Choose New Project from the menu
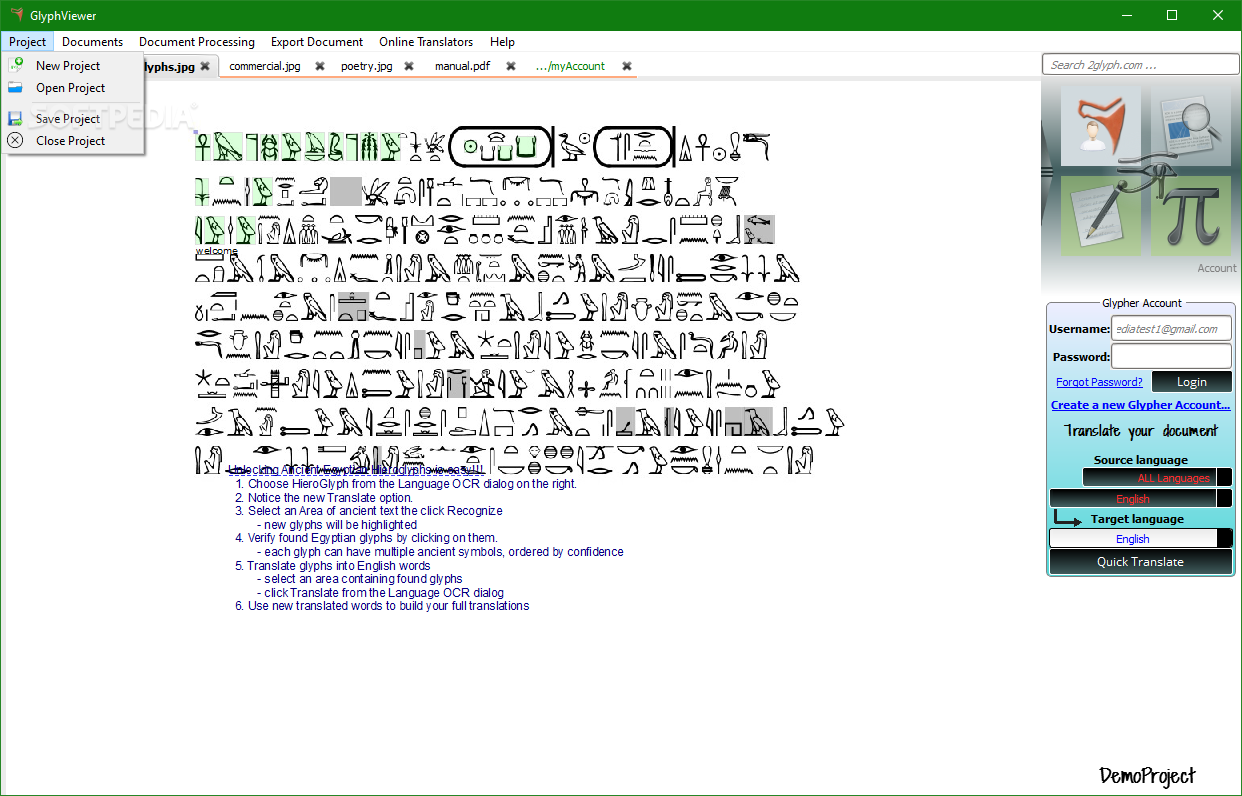 coord(72,65)
